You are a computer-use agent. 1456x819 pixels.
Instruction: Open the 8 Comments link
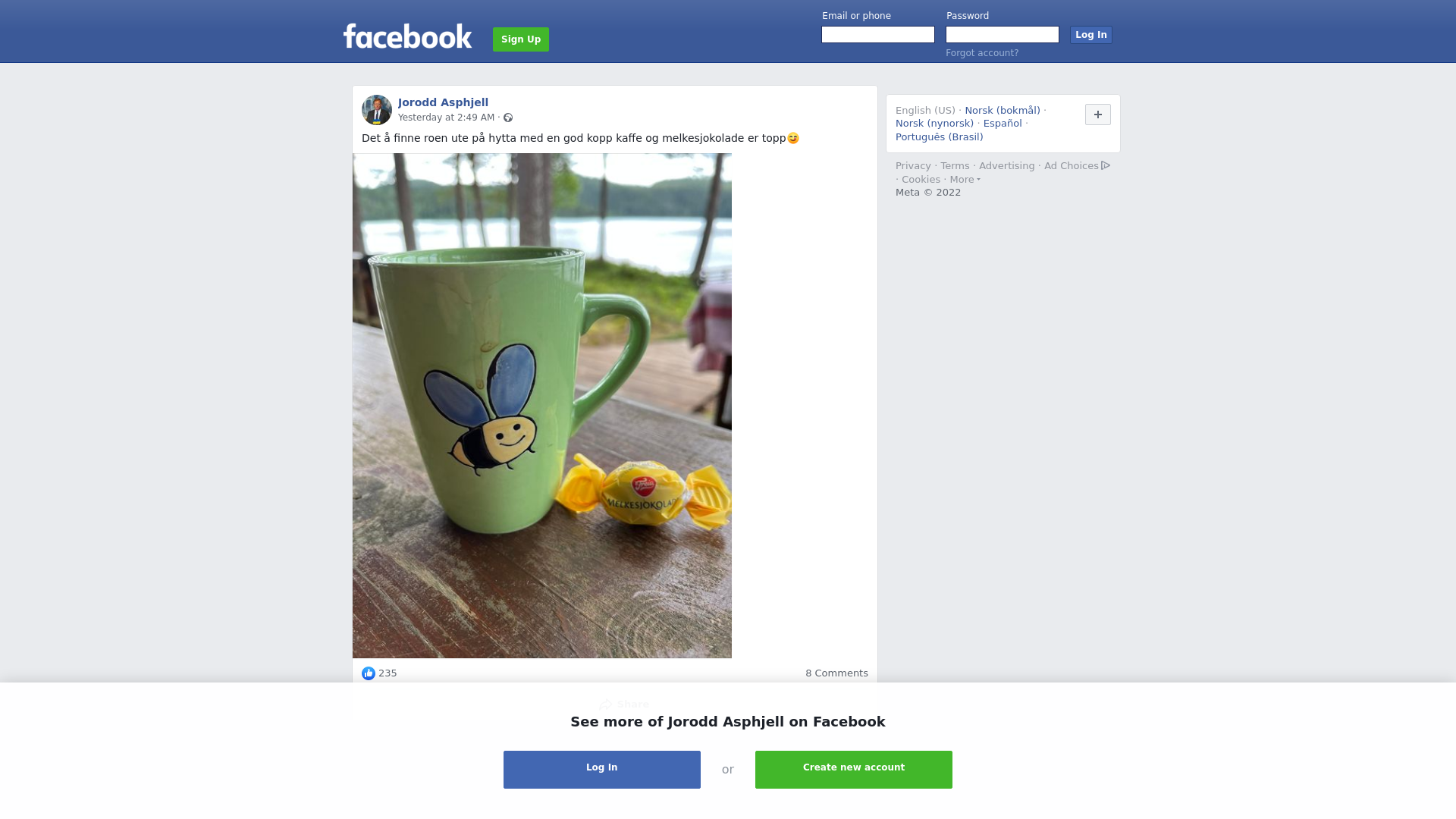(x=836, y=673)
